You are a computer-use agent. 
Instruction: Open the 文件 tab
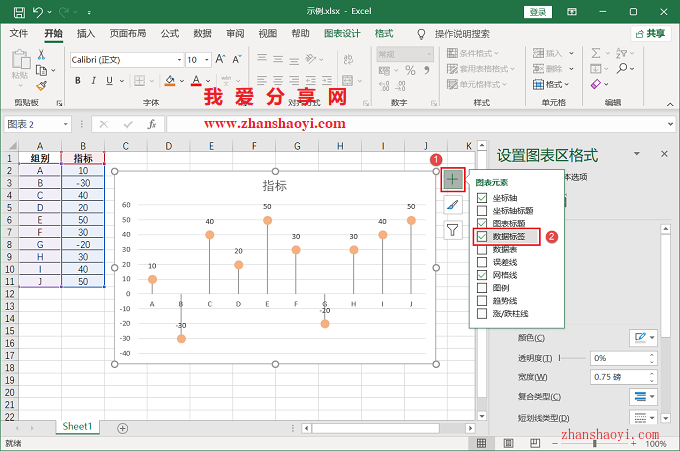19,34
